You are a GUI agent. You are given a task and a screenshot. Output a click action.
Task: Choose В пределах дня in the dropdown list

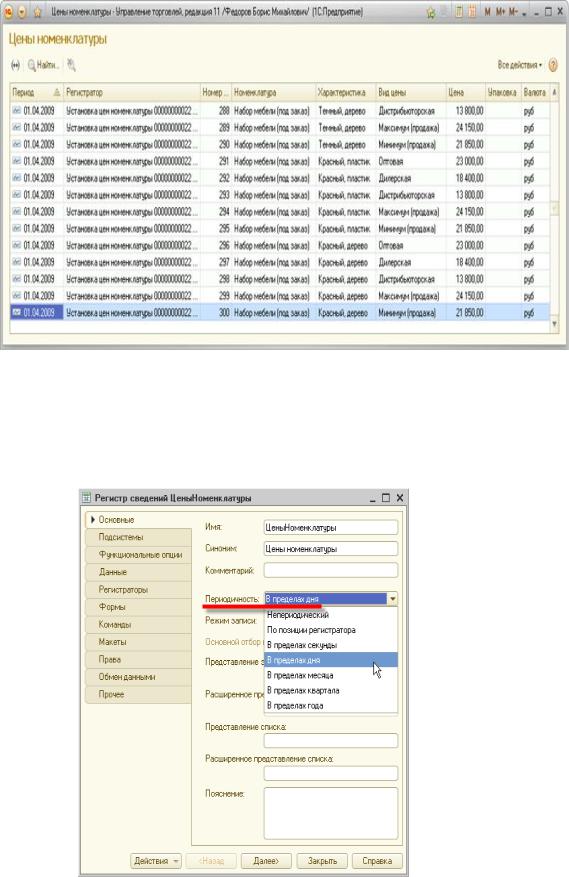331,660
